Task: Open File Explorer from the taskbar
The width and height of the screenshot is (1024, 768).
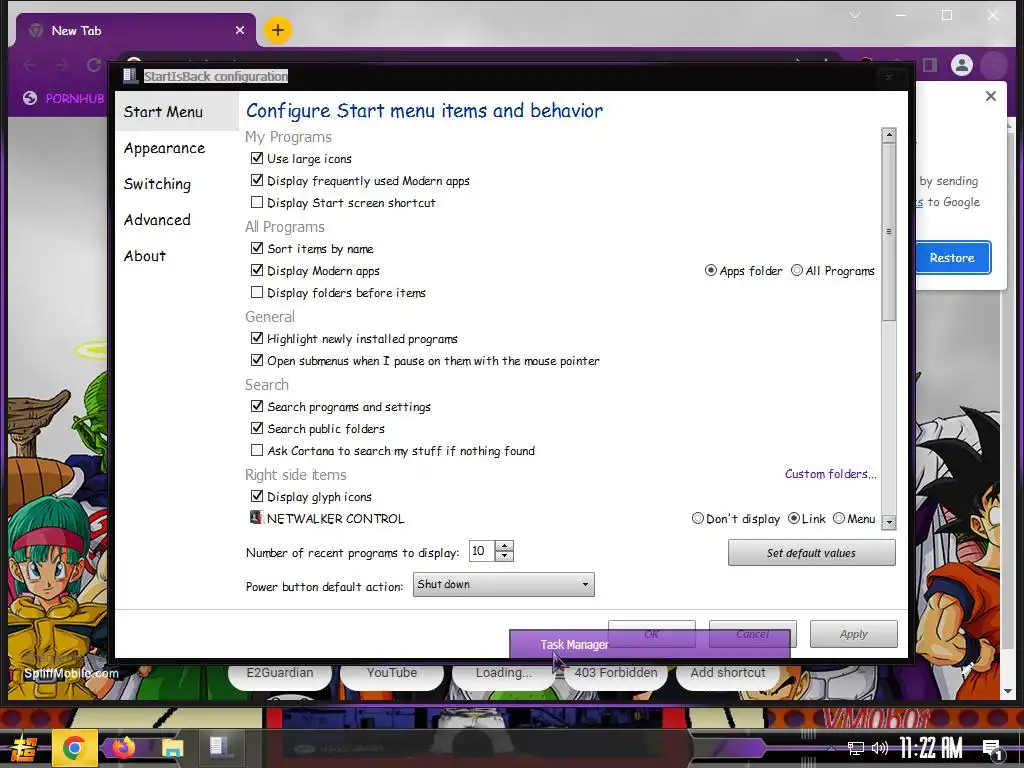Action: click(172, 748)
